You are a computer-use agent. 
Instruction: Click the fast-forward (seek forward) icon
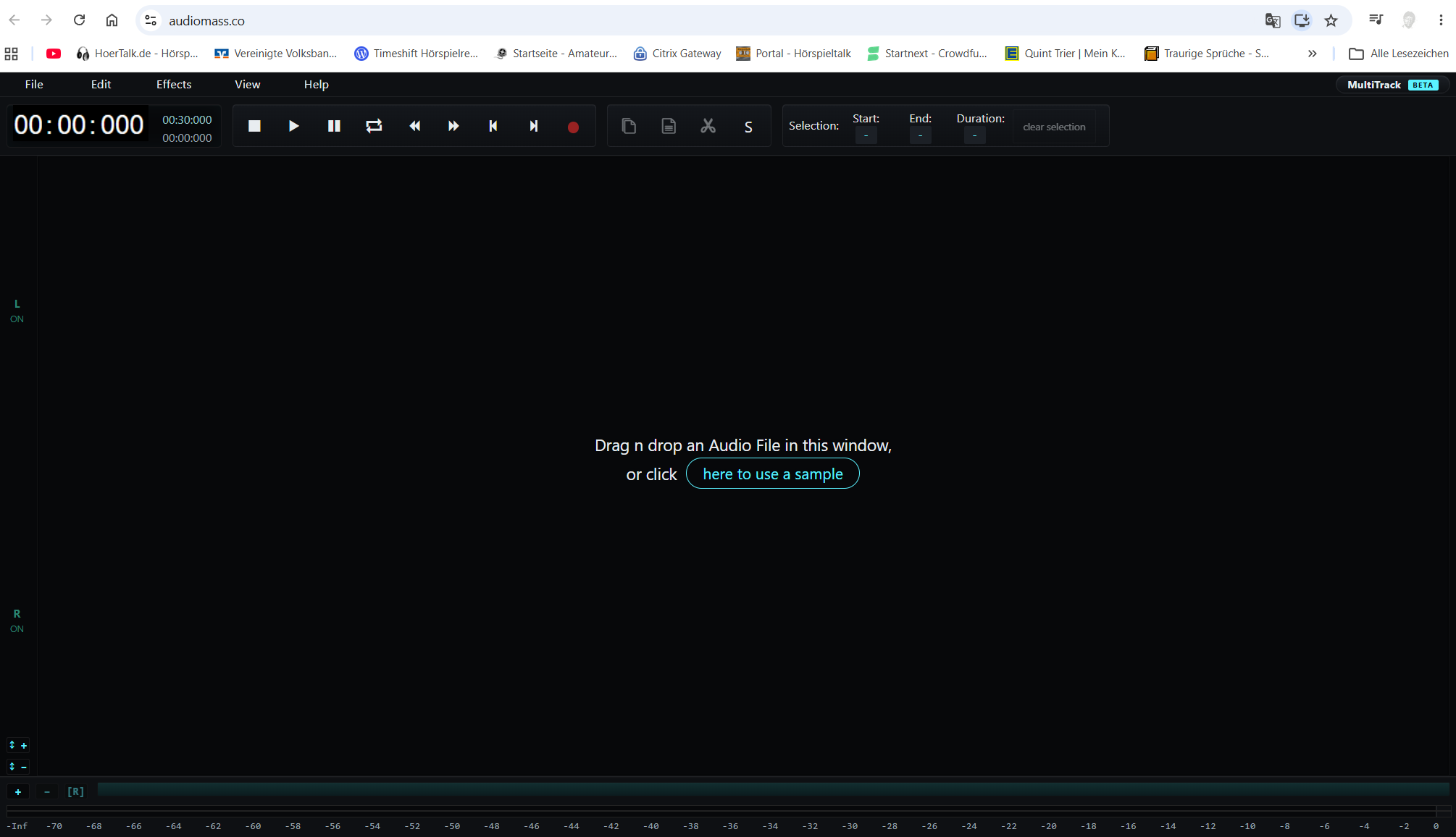453,126
